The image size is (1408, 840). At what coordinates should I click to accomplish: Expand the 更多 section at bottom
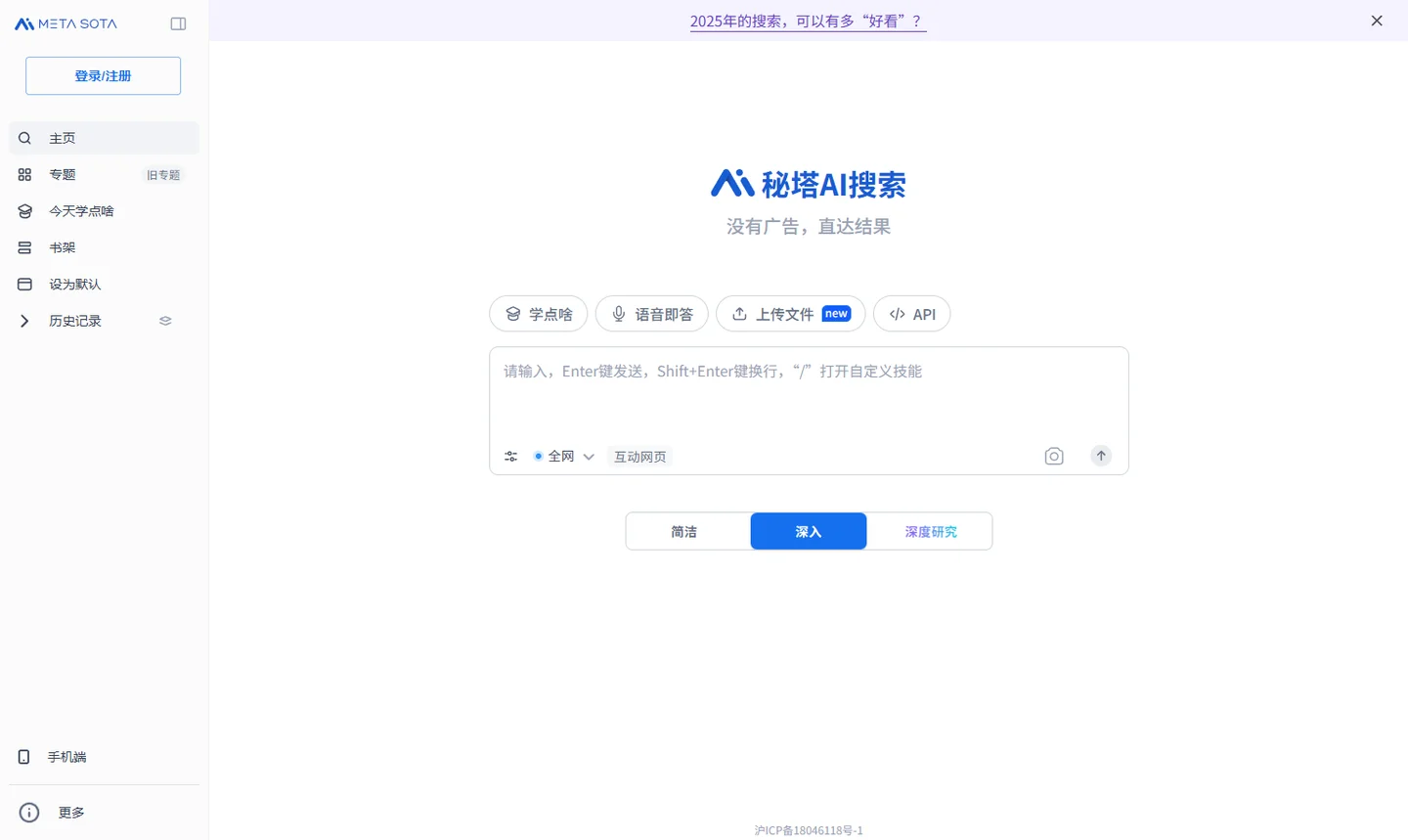click(71, 812)
